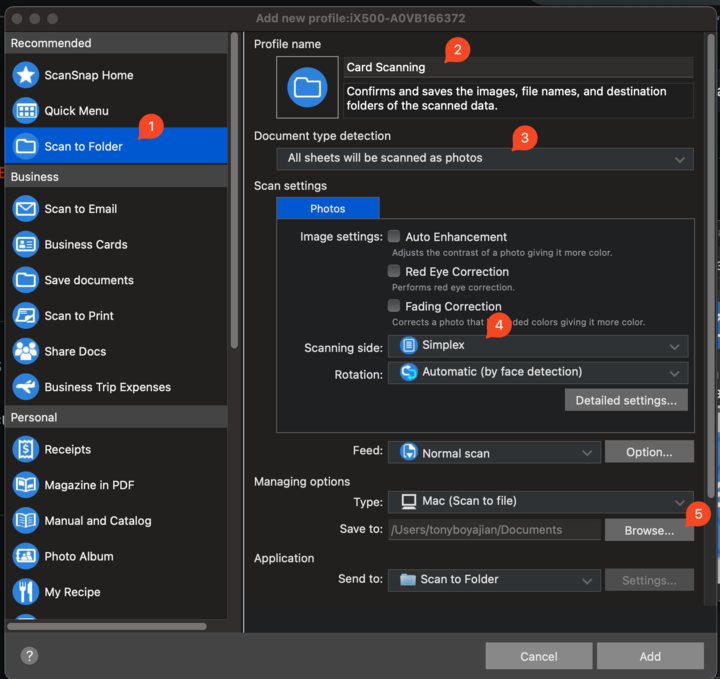Pick the Manual and Catalog book icon
The height and width of the screenshot is (679, 720).
tap(26, 521)
